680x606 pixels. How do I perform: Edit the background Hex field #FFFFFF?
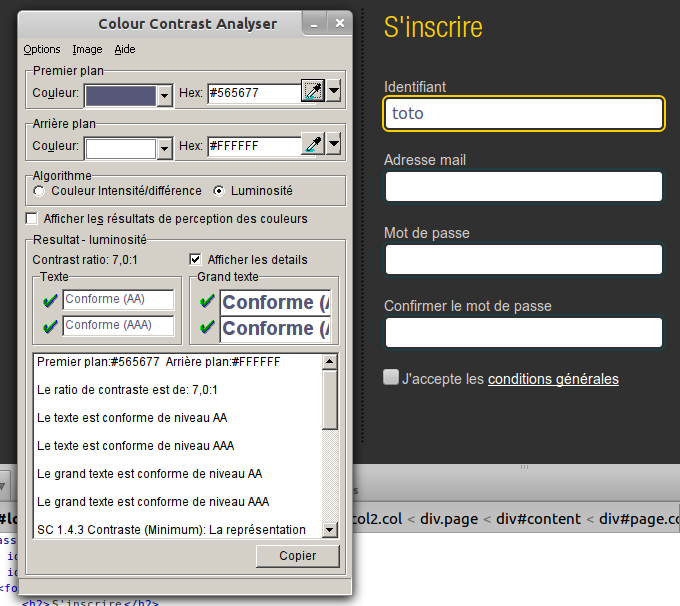point(254,146)
